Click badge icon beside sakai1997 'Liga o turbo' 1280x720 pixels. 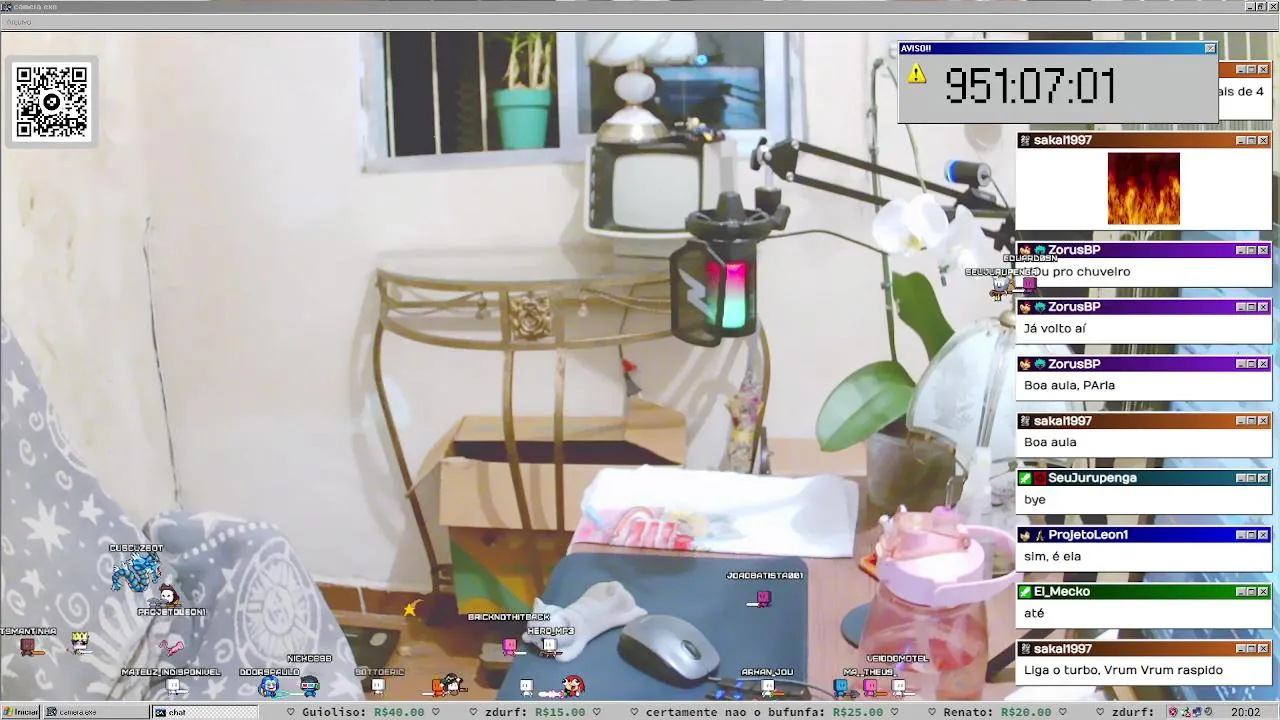coord(1025,649)
